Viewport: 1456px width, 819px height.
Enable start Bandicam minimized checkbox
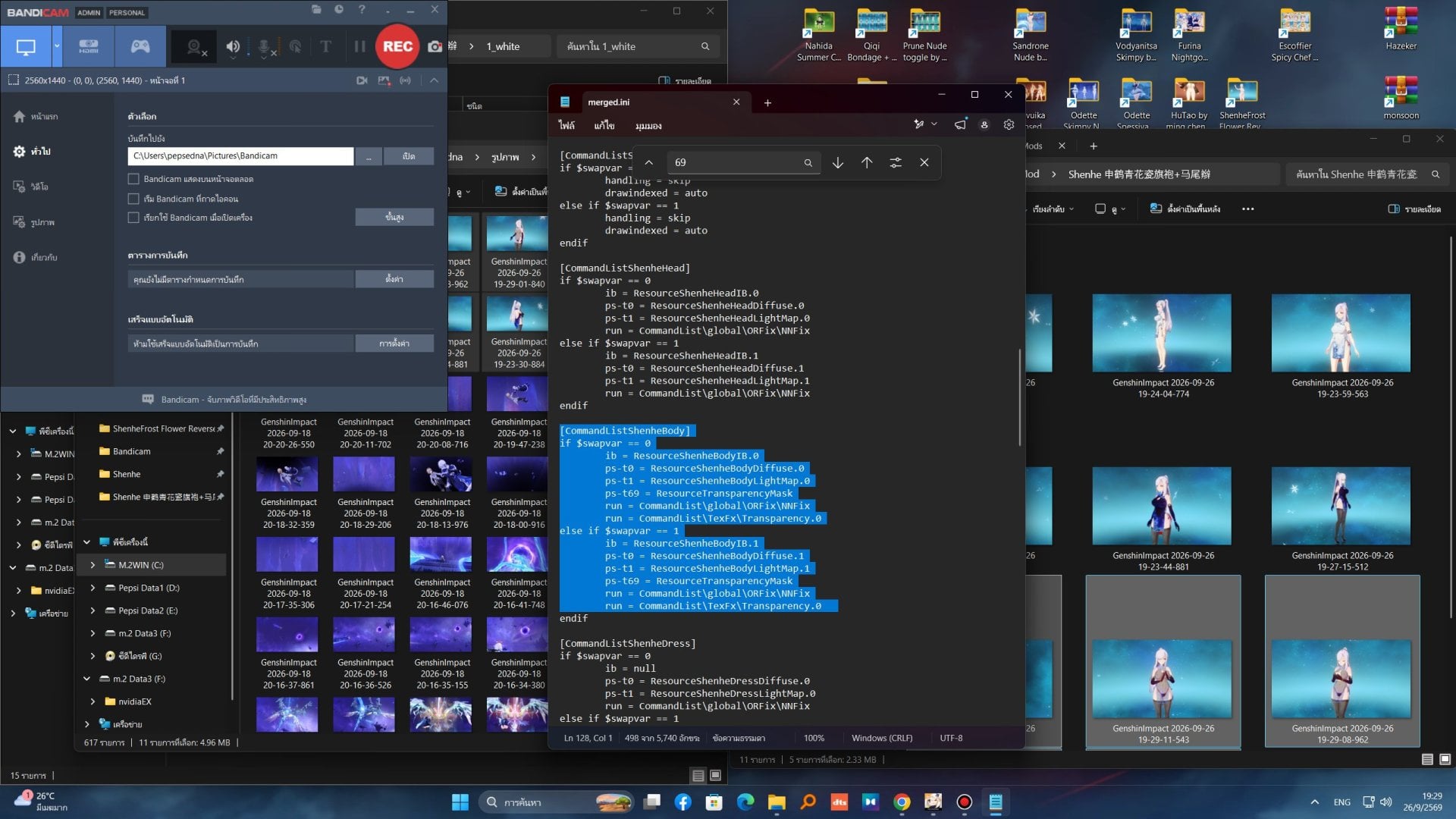pyautogui.click(x=133, y=199)
